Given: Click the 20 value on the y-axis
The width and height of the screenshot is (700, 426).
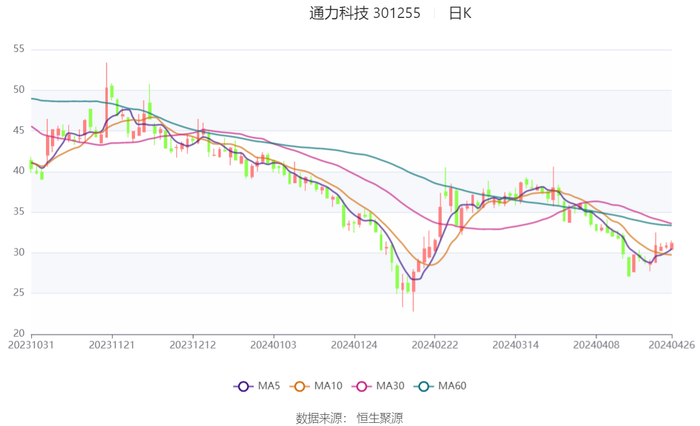Looking at the screenshot, I should (19, 333).
